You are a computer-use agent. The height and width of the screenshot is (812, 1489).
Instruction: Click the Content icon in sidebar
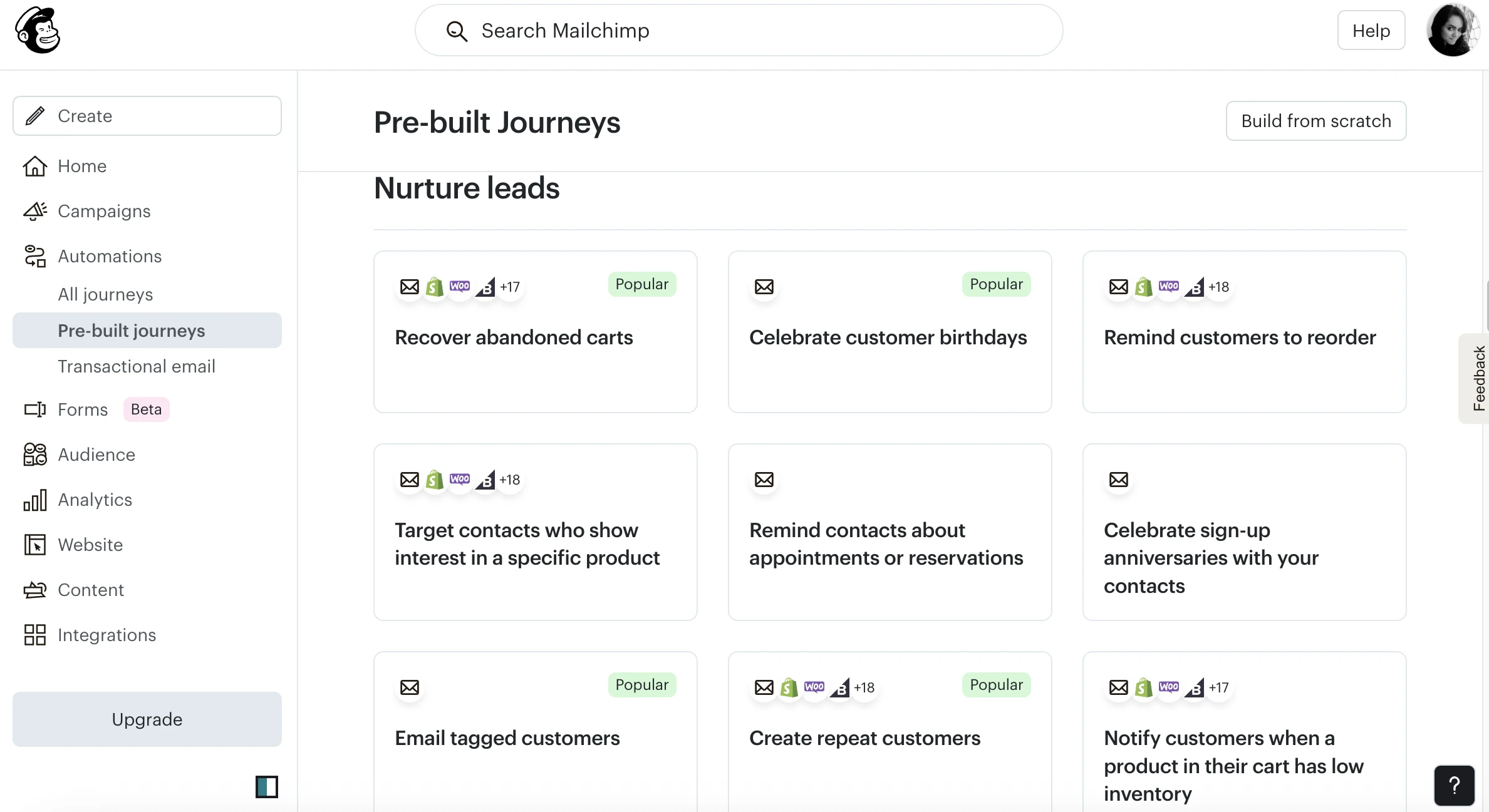(x=34, y=590)
